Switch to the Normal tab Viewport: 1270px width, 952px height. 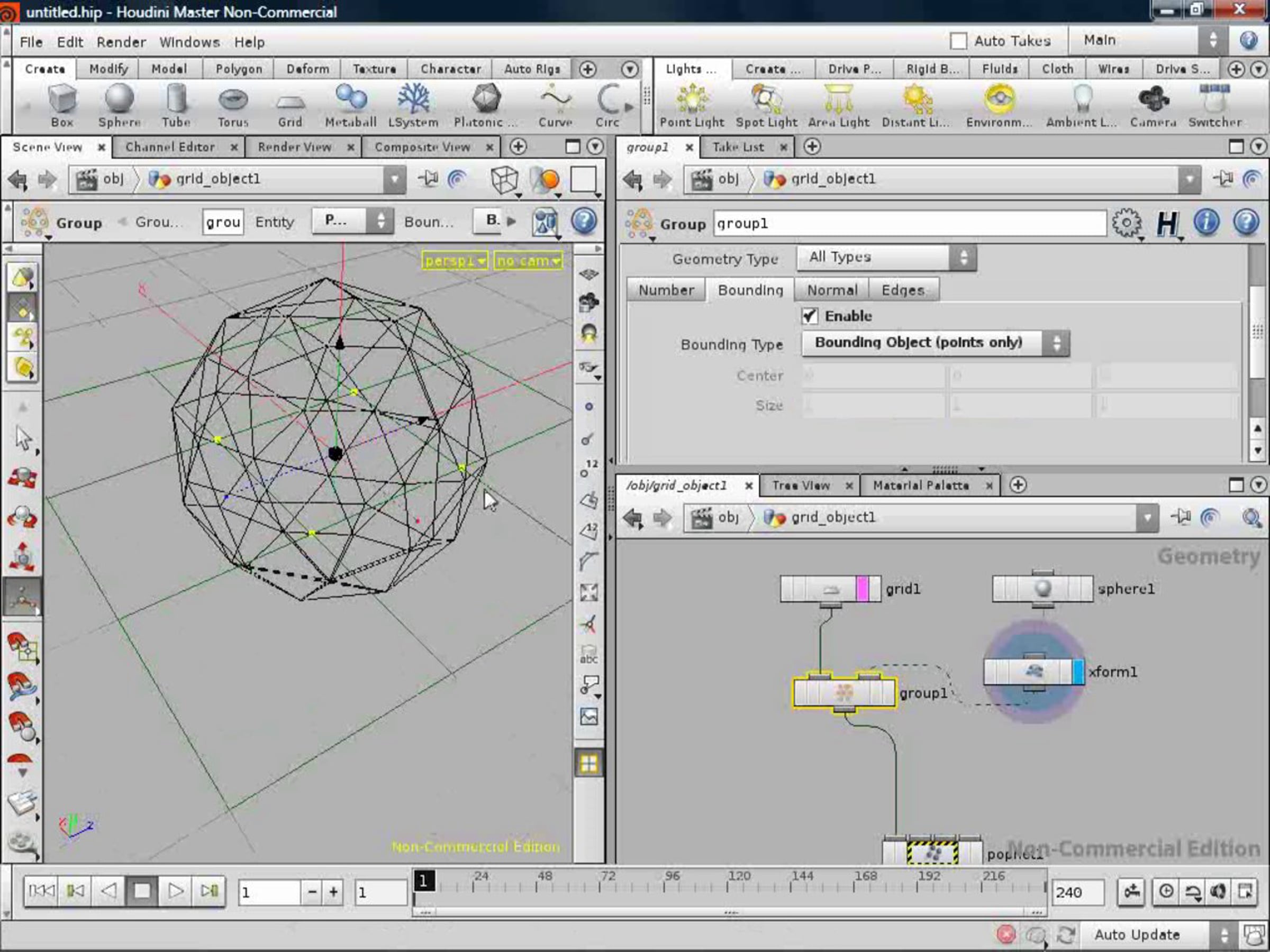click(832, 290)
